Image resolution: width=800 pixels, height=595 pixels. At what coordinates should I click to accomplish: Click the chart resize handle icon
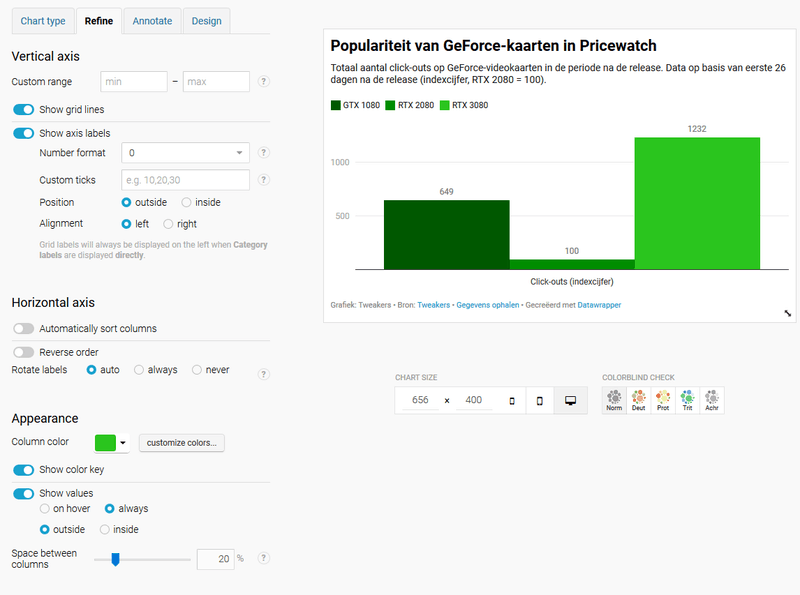(x=788, y=313)
